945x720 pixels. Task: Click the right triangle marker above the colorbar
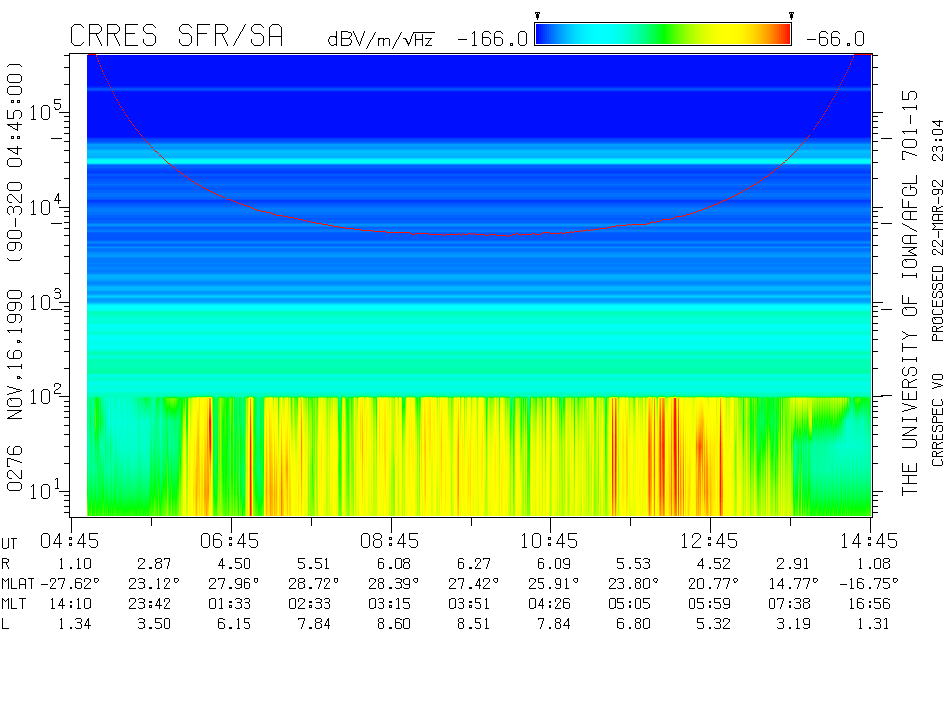click(791, 16)
